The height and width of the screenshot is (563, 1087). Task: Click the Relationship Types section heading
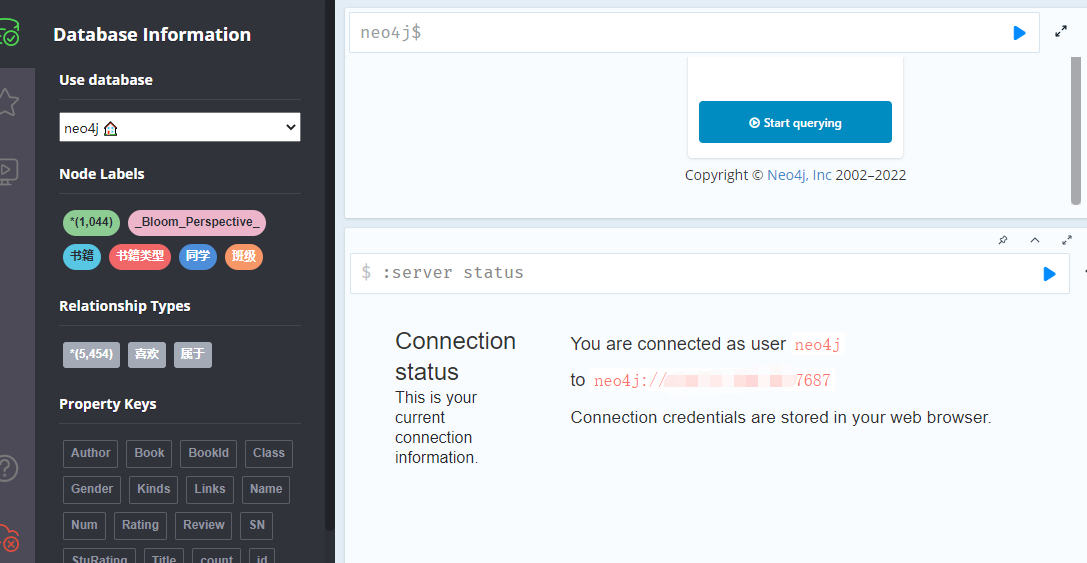[x=125, y=306]
